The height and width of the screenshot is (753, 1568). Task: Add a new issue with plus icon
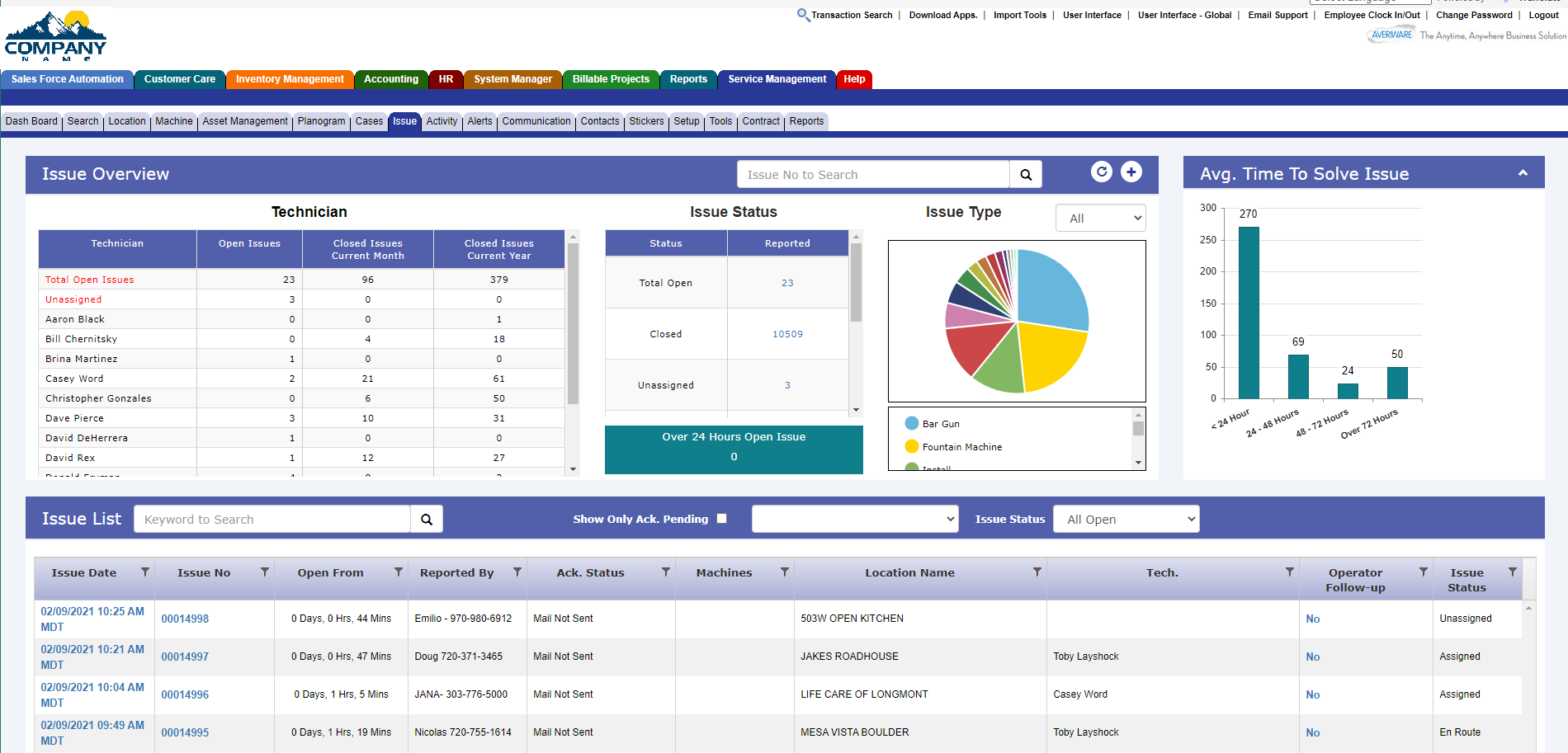coord(1131,172)
